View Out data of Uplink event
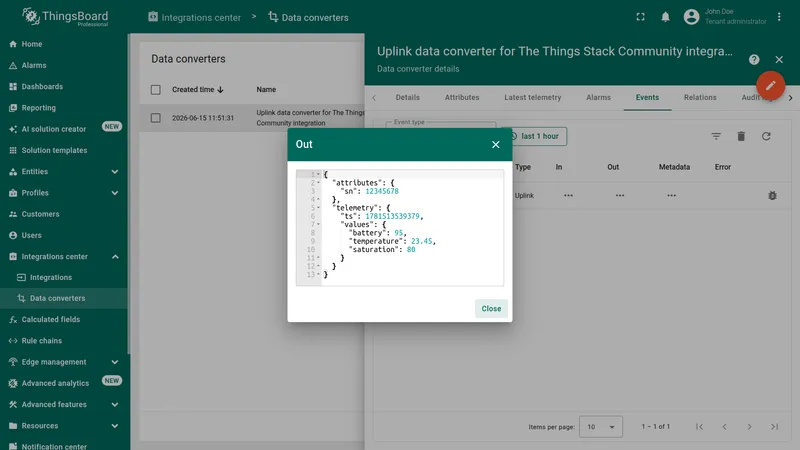 pyautogui.click(x=620, y=195)
